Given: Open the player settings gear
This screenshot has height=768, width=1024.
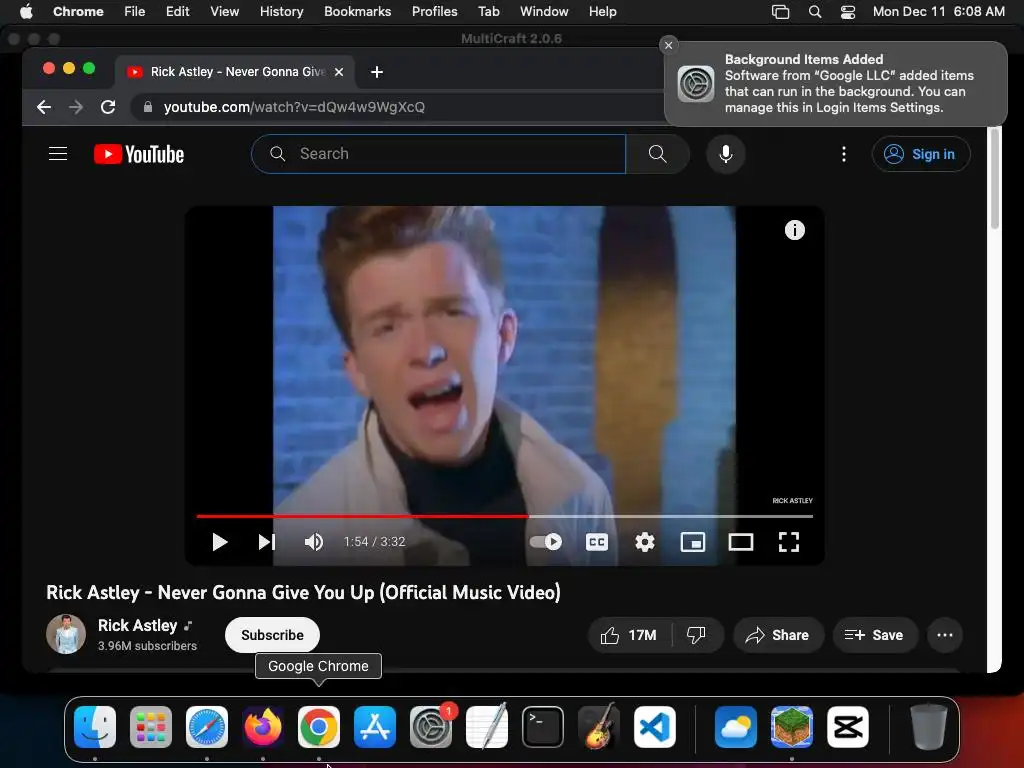Looking at the screenshot, I should click(645, 542).
